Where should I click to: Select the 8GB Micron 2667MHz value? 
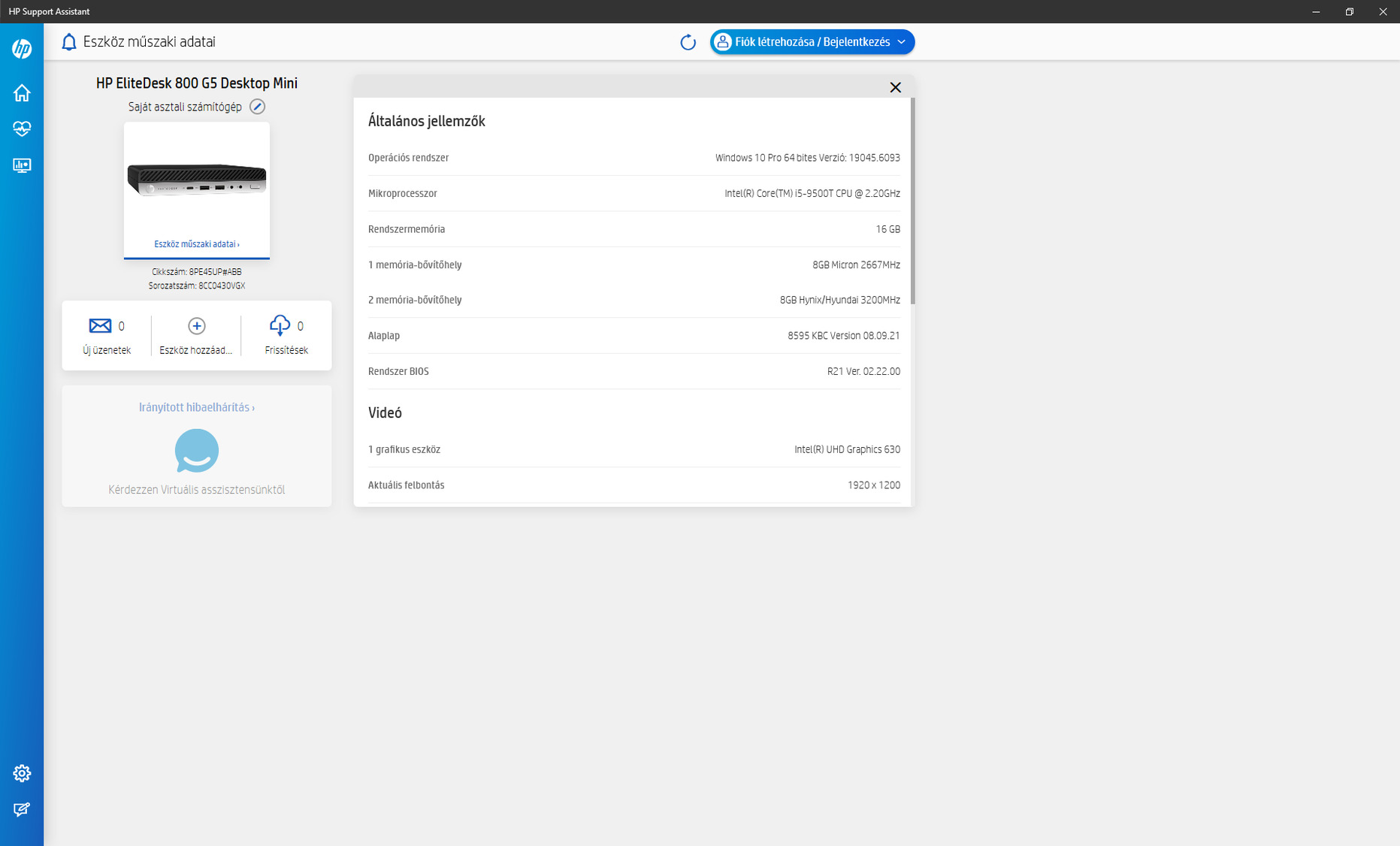[857, 264]
